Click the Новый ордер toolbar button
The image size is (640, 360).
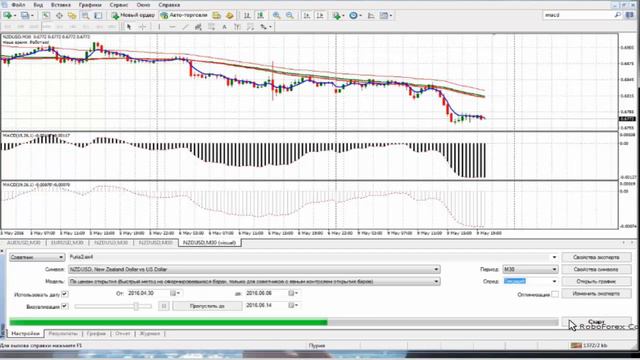tap(133, 15)
